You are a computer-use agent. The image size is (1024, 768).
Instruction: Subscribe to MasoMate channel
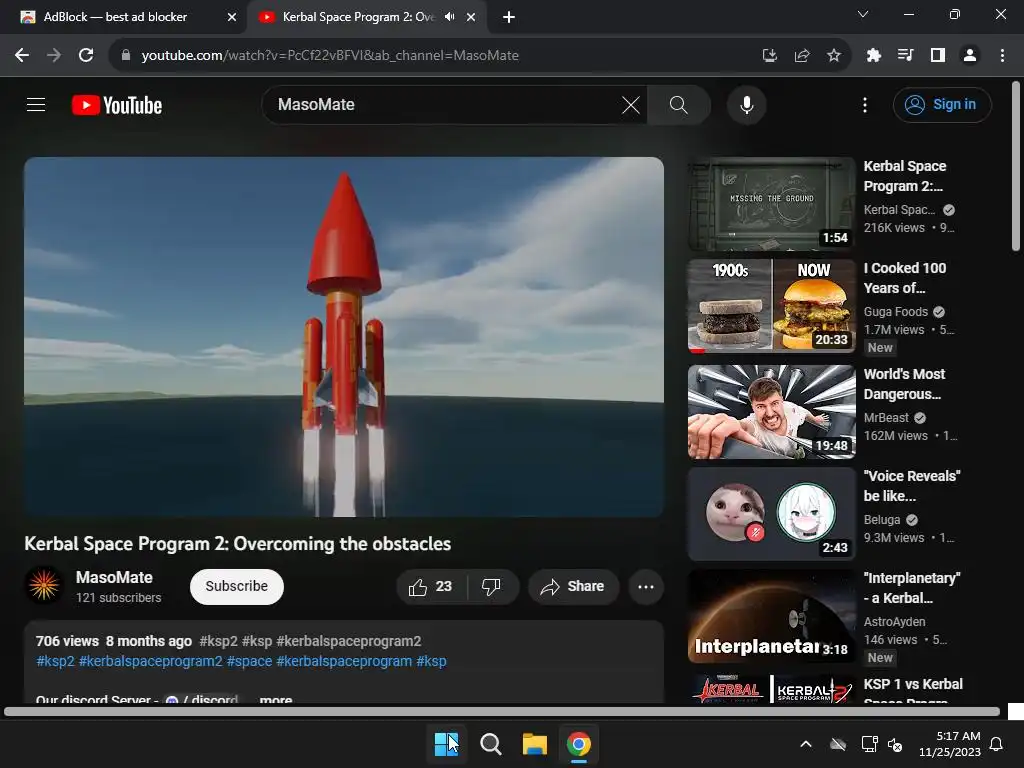click(236, 586)
